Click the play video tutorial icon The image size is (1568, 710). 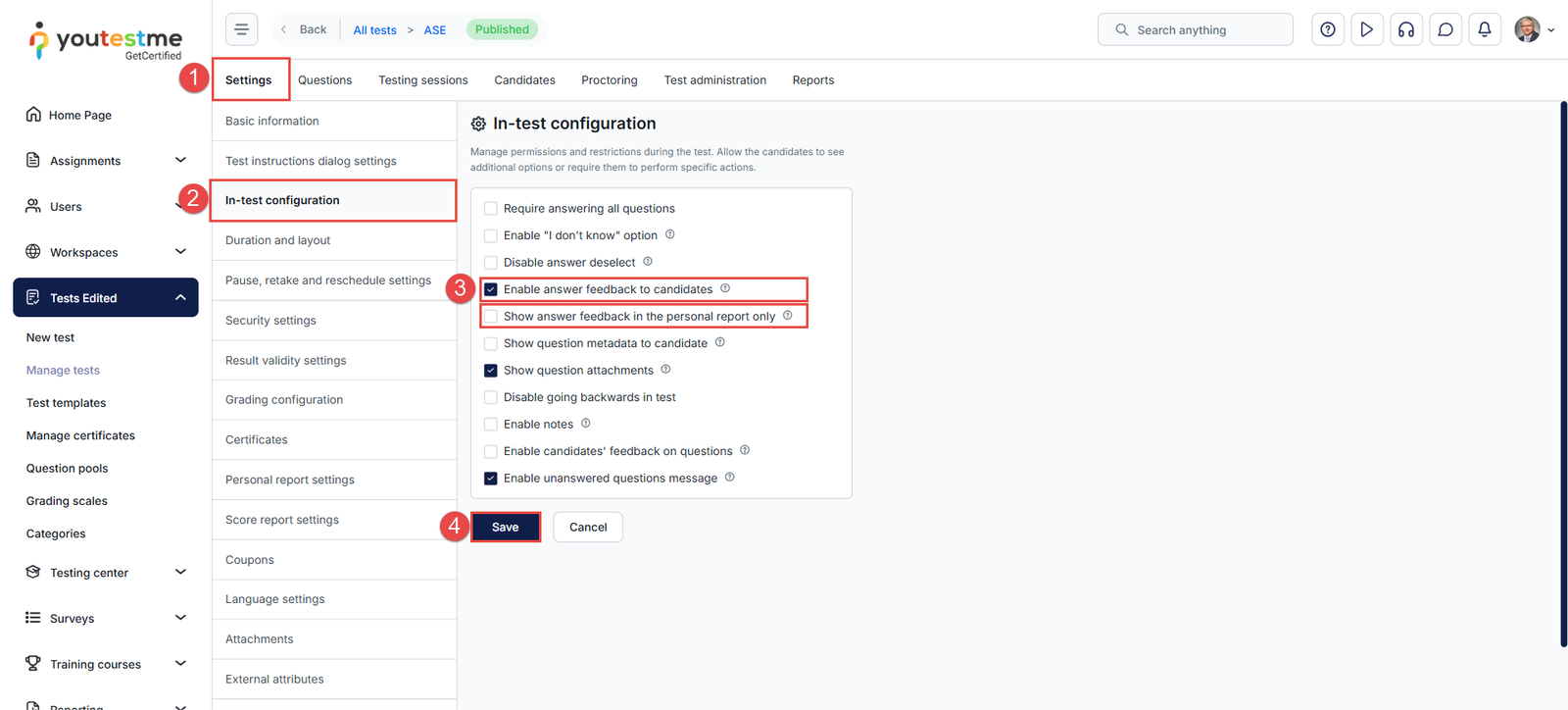tap(1366, 29)
